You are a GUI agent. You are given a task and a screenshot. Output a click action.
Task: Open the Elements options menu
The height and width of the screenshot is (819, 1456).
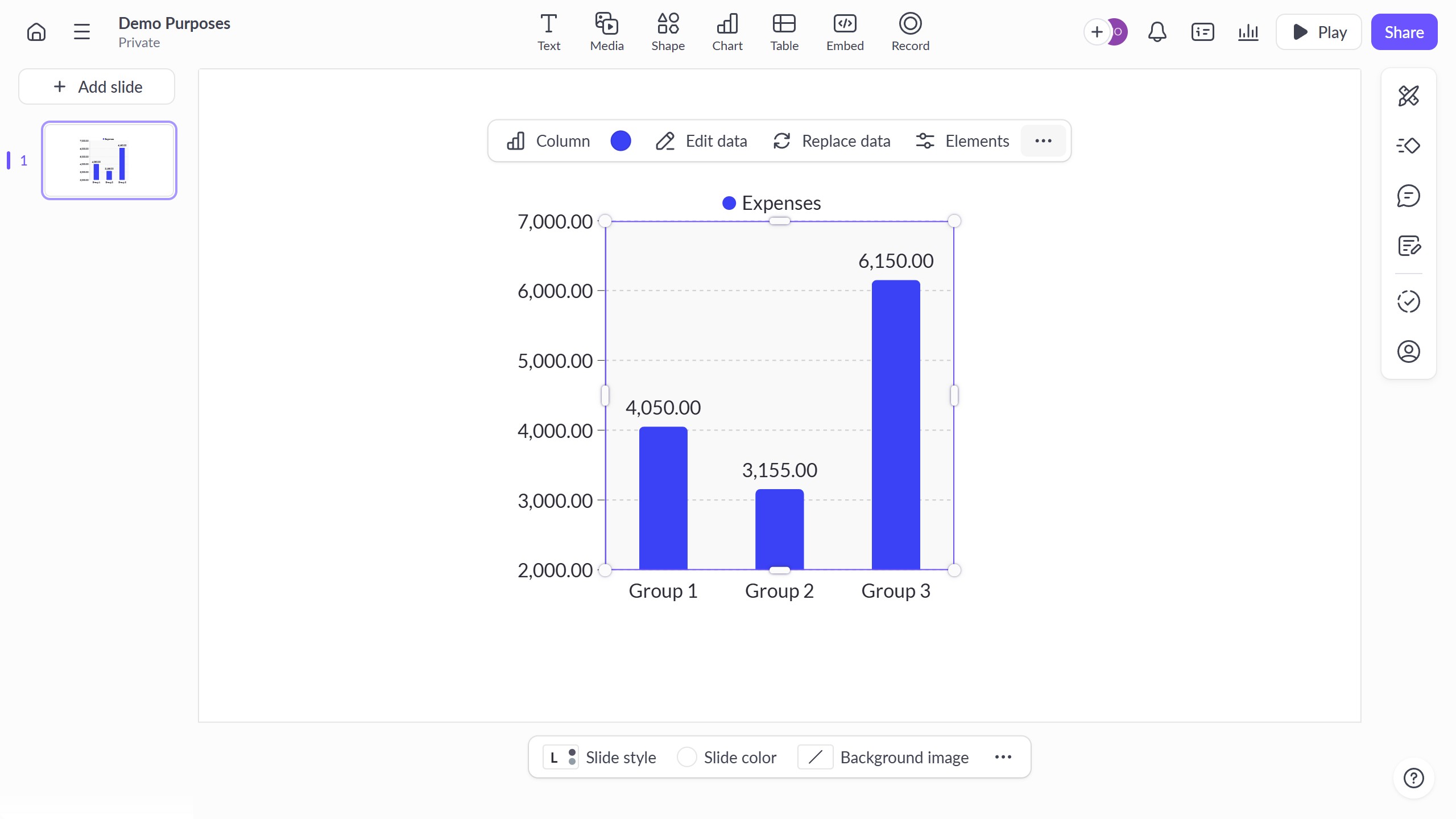coord(962,141)
